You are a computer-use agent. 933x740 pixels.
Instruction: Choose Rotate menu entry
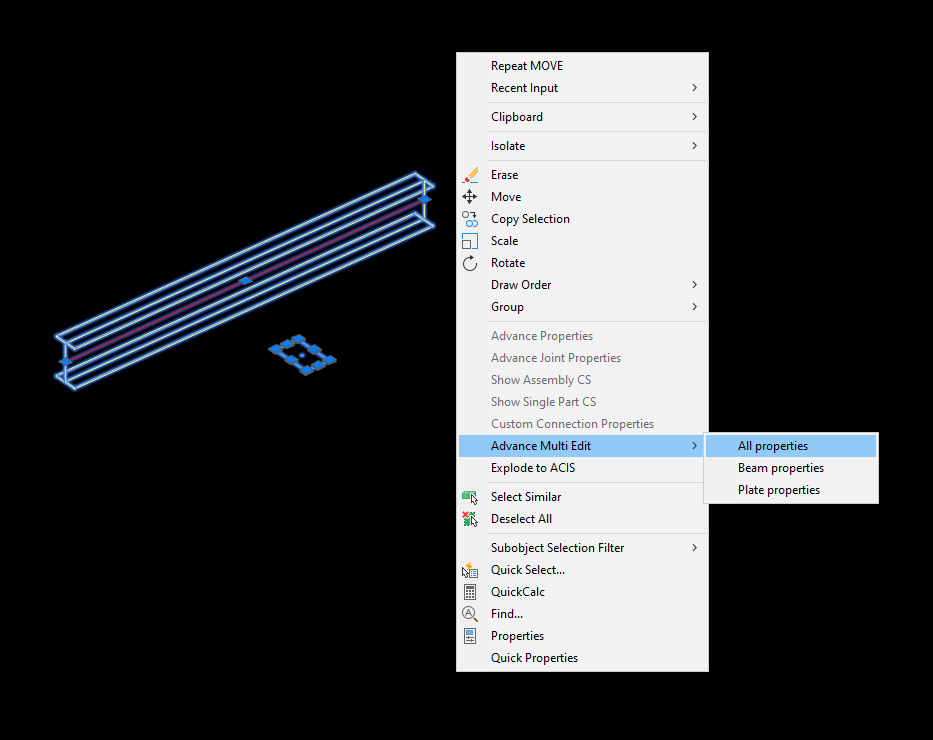click(583, 263)
